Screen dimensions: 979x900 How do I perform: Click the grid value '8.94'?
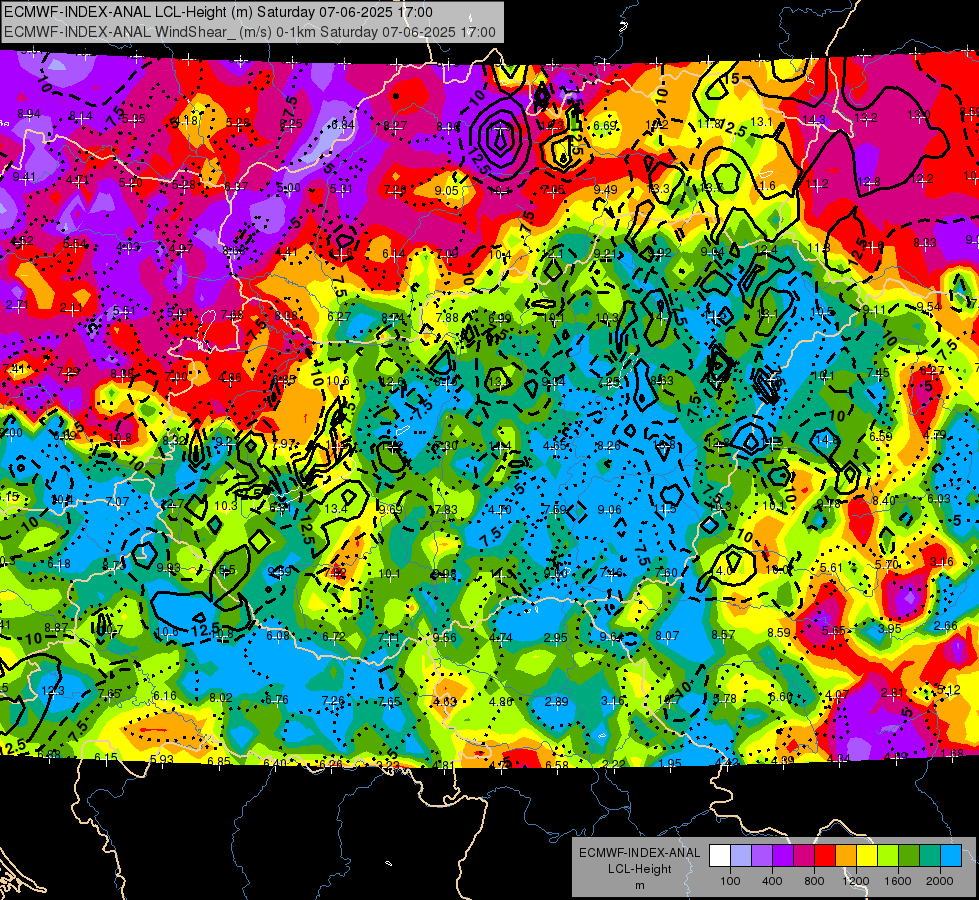29,114
